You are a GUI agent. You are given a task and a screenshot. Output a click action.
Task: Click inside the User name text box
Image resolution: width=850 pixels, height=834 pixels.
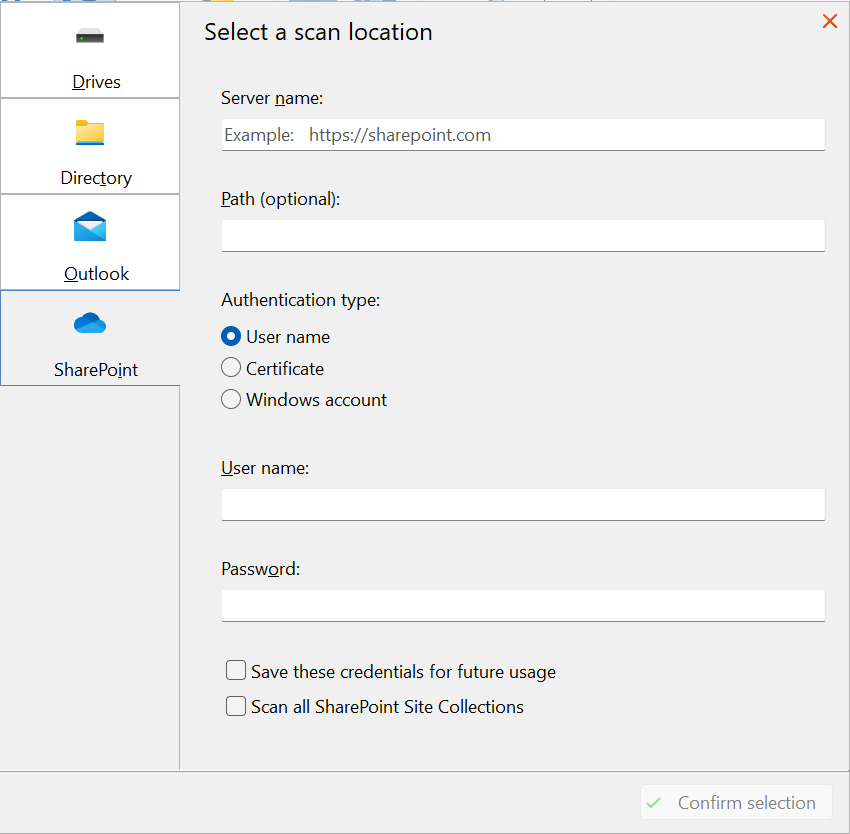pyautogui.click(x=522, y=504)
